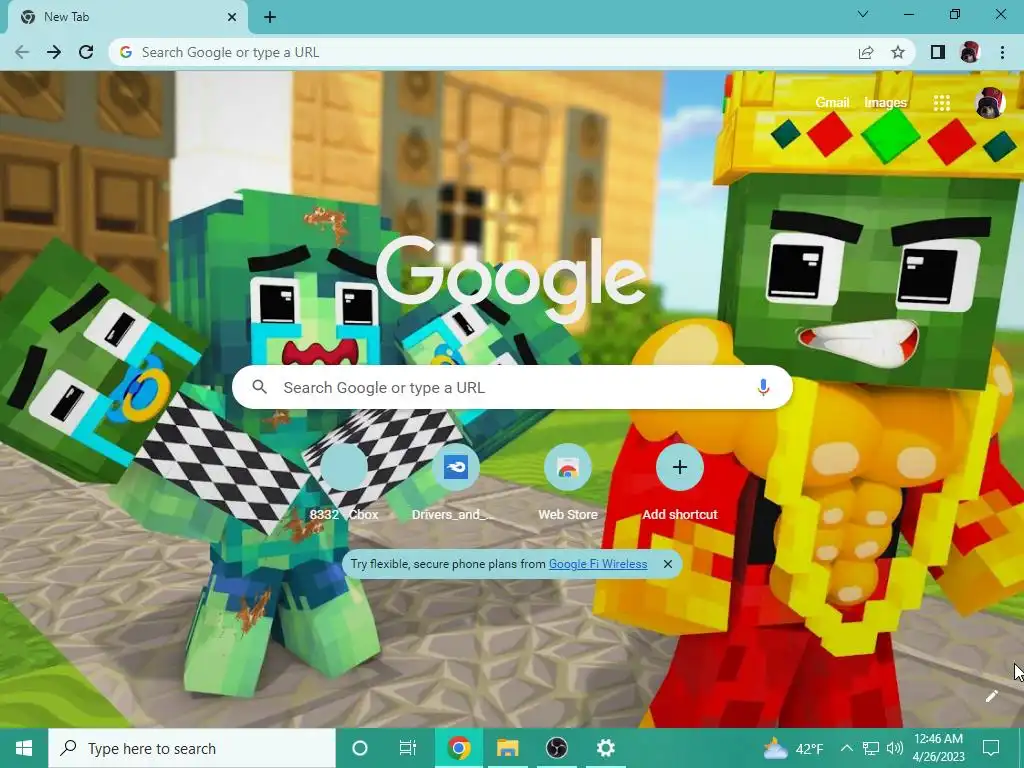Image resolution: width=1024 pixels, height=768 pixels.
Task: Focus the Google search box
Action: pos(512,387)
